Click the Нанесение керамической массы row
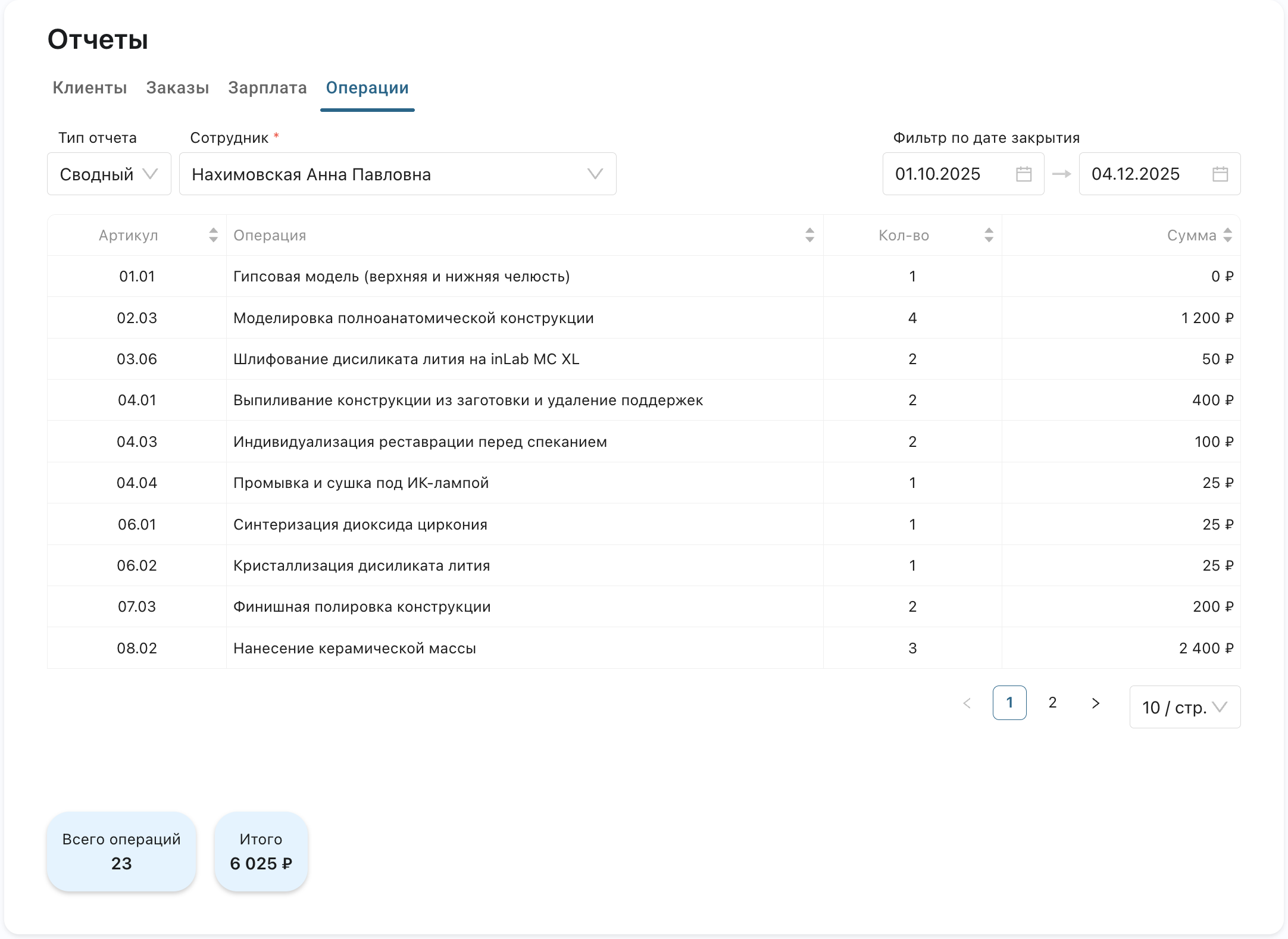The width and height of the screenshot is (1288, 939). (x=355, y=648)
